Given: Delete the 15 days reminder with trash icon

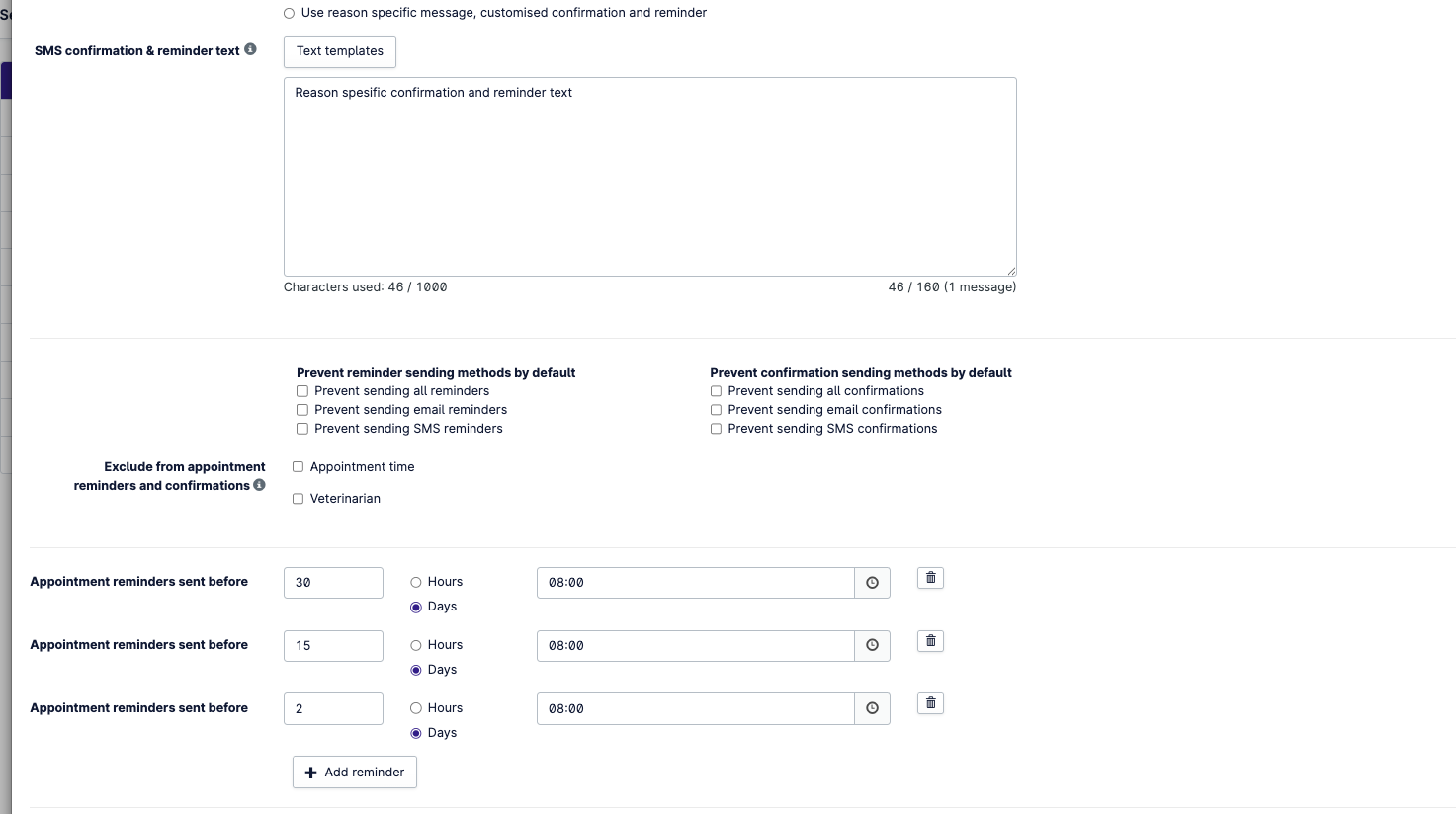Looking at the screenshot, I should [x=930, y=641].
